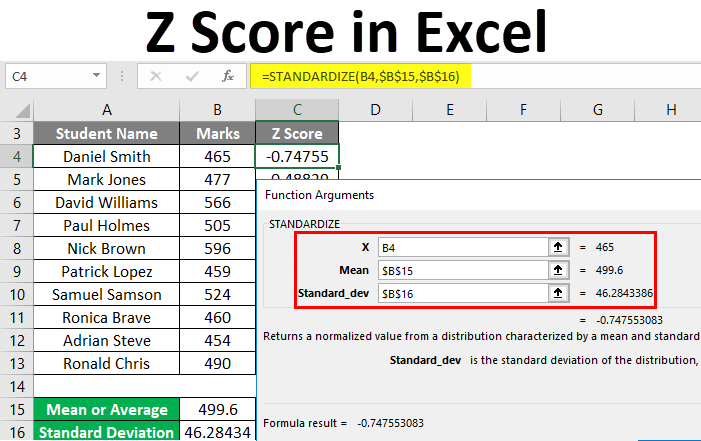Screen dimensions: 701x441
Task: Select column A header
Action: coord(106,110)
